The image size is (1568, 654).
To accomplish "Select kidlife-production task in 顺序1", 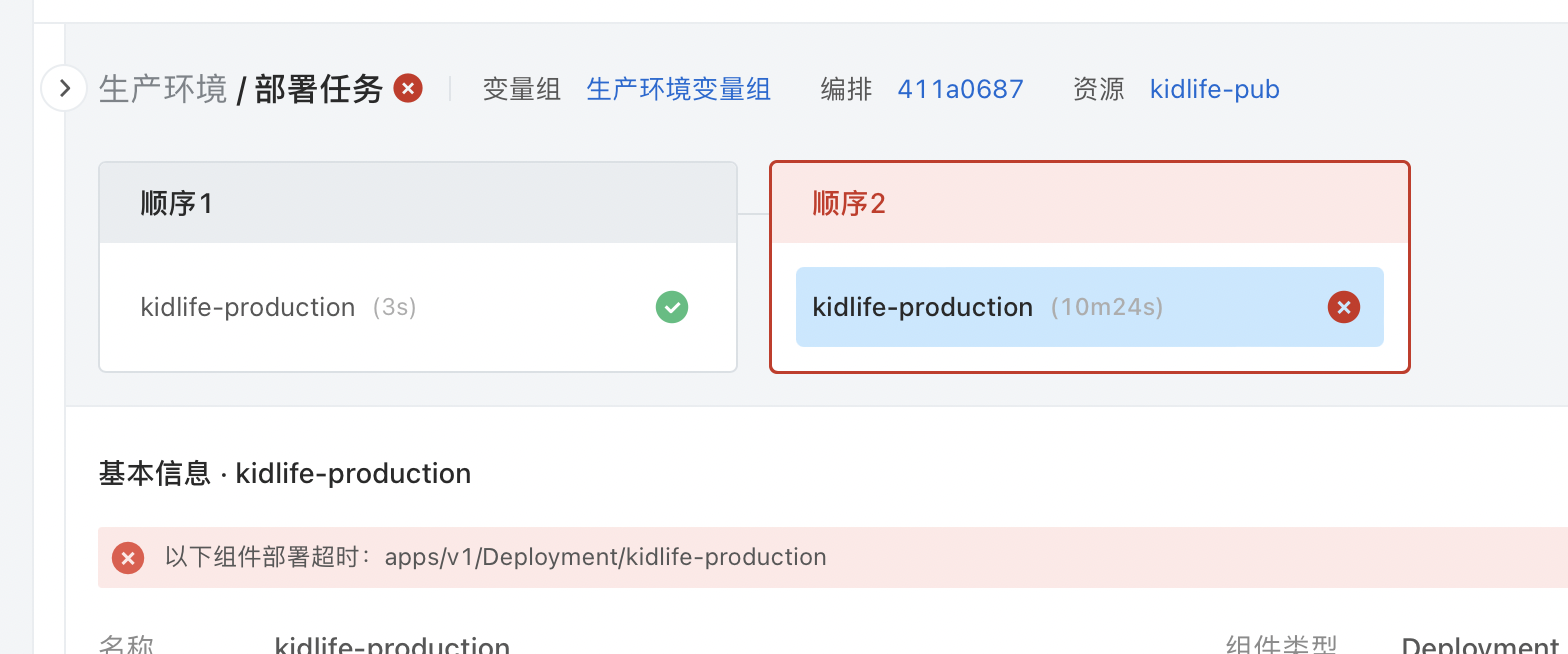I will click(248, 307).
